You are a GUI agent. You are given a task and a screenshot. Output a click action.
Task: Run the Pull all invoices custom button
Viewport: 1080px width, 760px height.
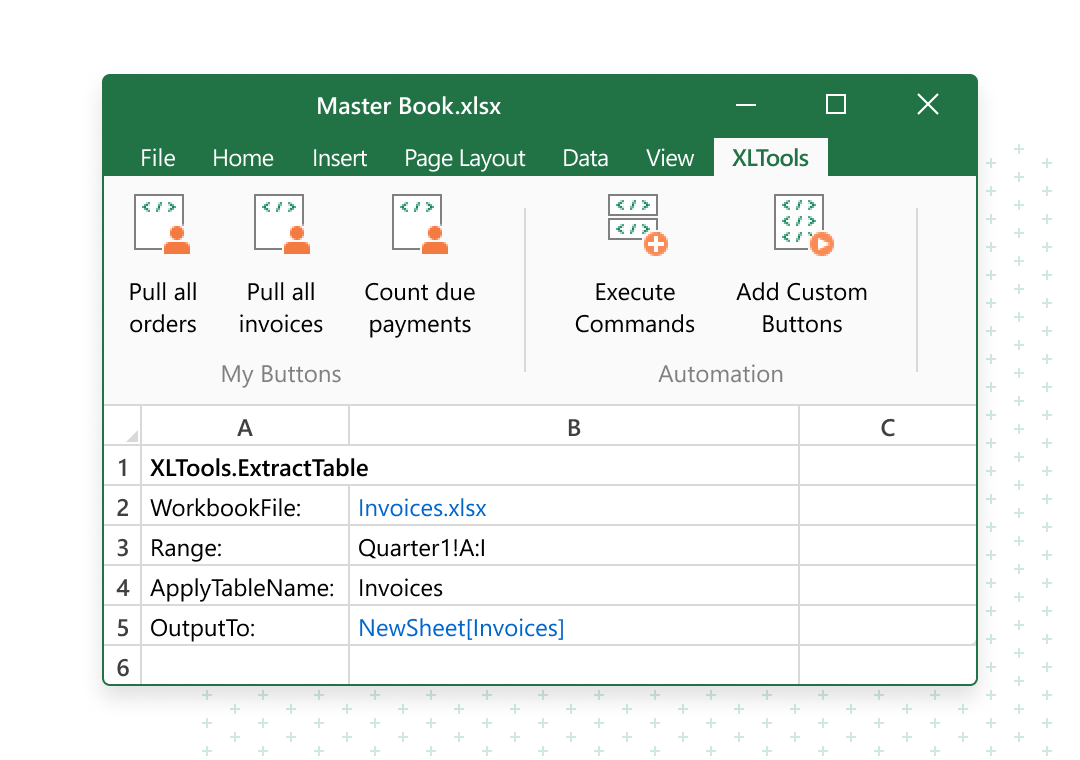[x=281, y=224]
